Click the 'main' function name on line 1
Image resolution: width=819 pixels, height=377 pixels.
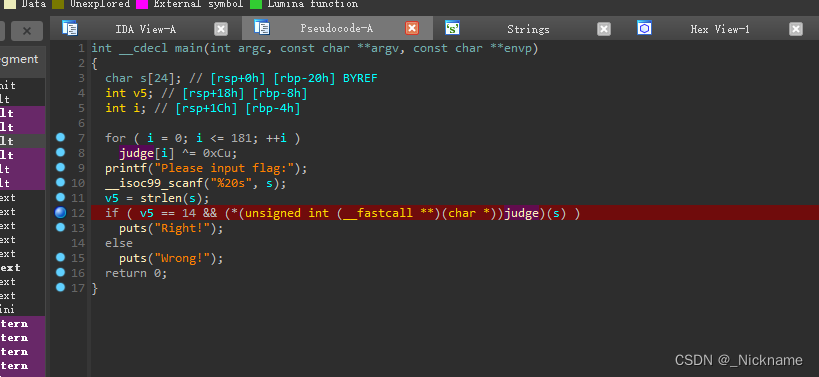[189, 49]
